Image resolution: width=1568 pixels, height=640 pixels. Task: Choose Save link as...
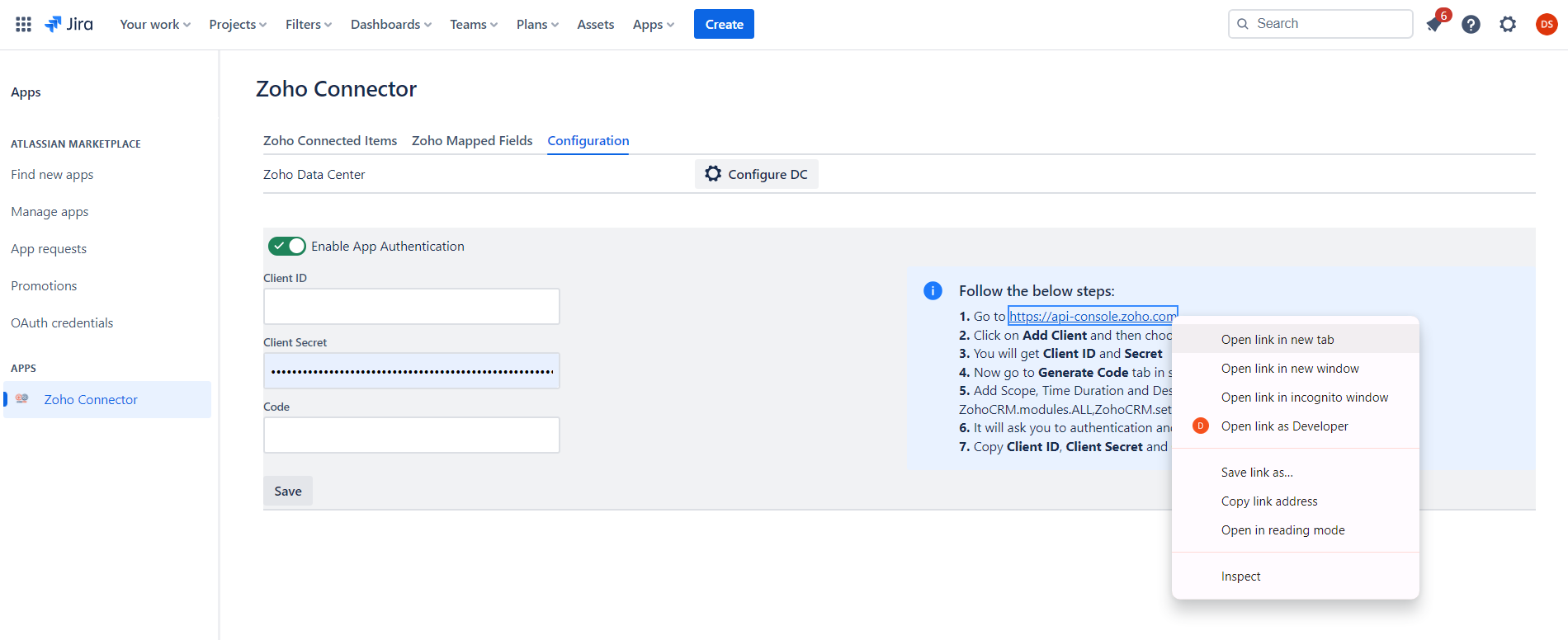pos(1296,472)
